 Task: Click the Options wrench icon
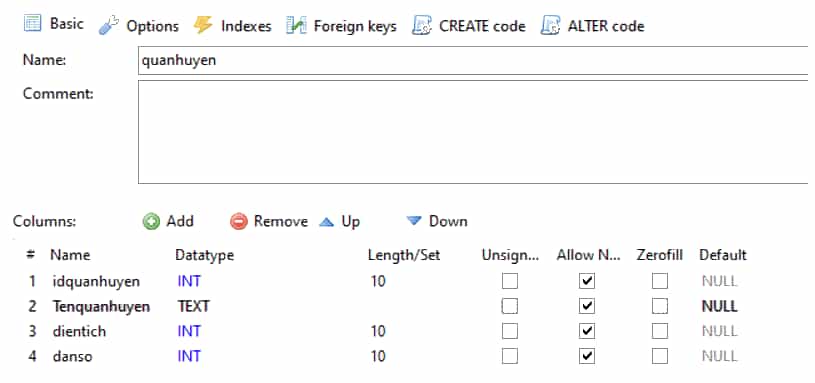coord(108,26)
